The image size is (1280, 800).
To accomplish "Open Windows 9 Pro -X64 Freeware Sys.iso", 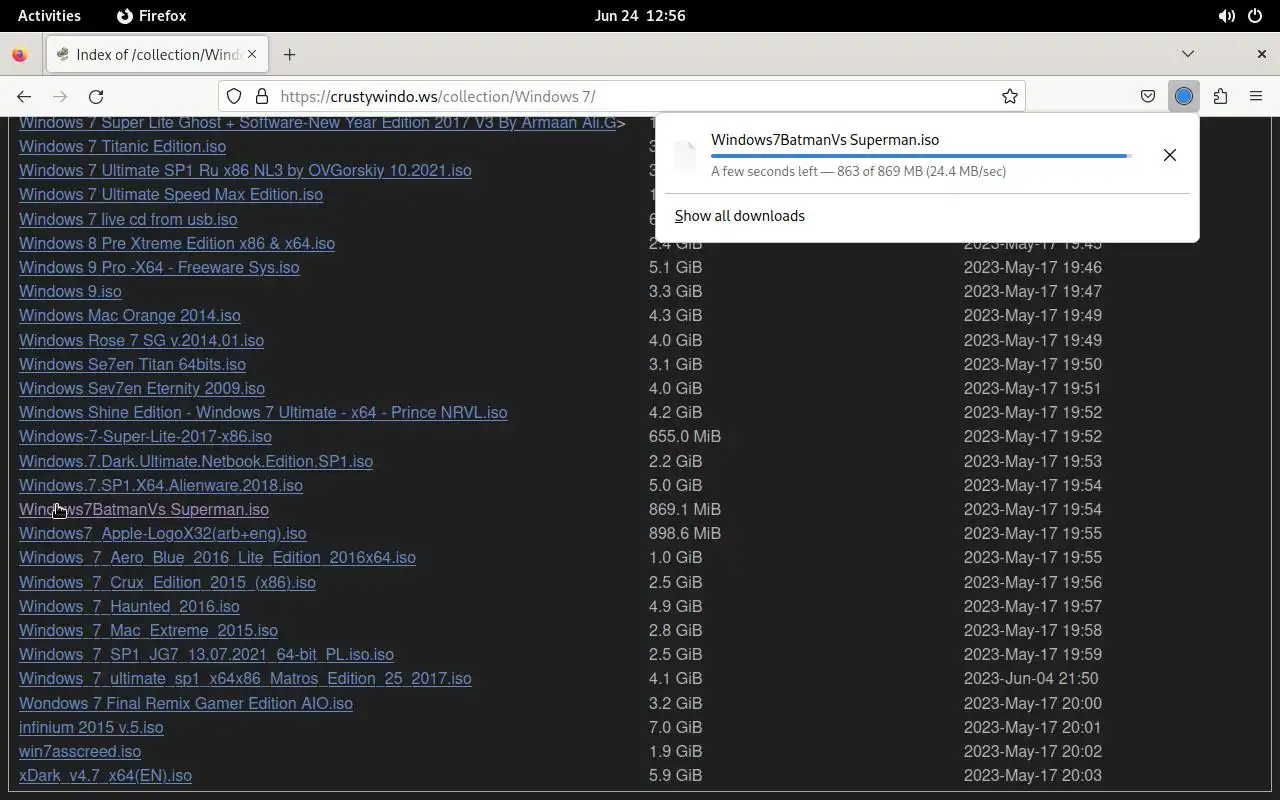I will coord(159,267).
